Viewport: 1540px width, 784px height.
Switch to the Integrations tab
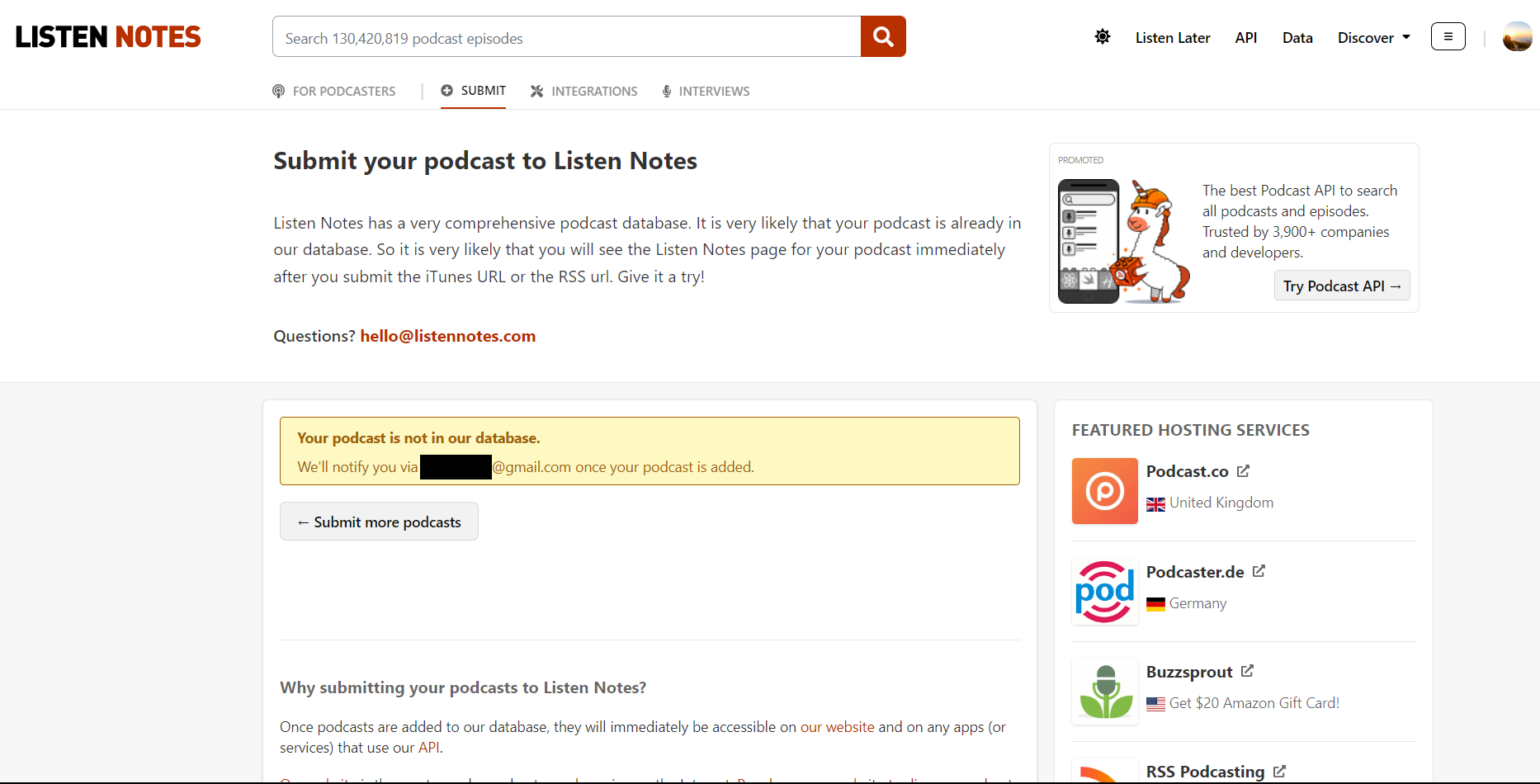click(584, 91)
